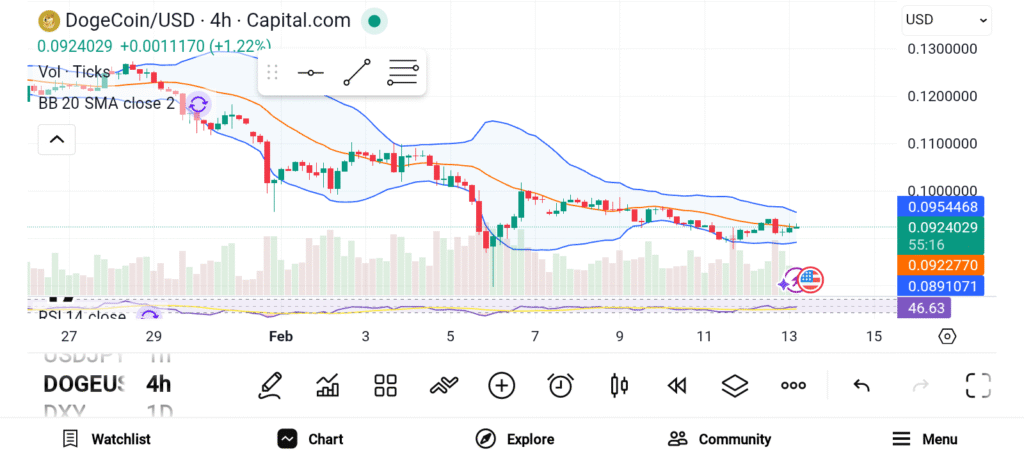Open the object tree layers icon
Viewport: 1024px width, 461px height.
[x=735, y=385]
